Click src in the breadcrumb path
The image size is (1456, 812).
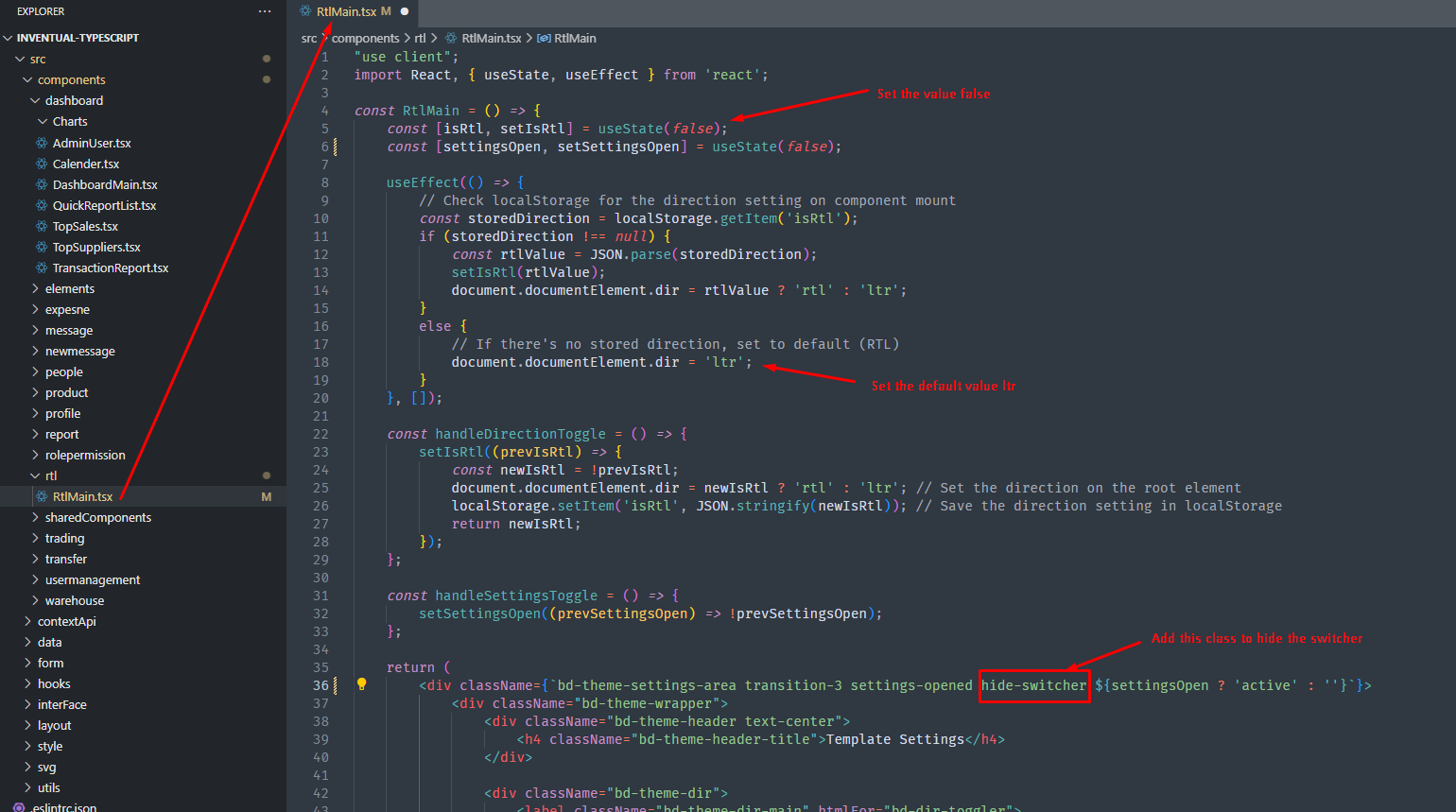coord(309,39)
